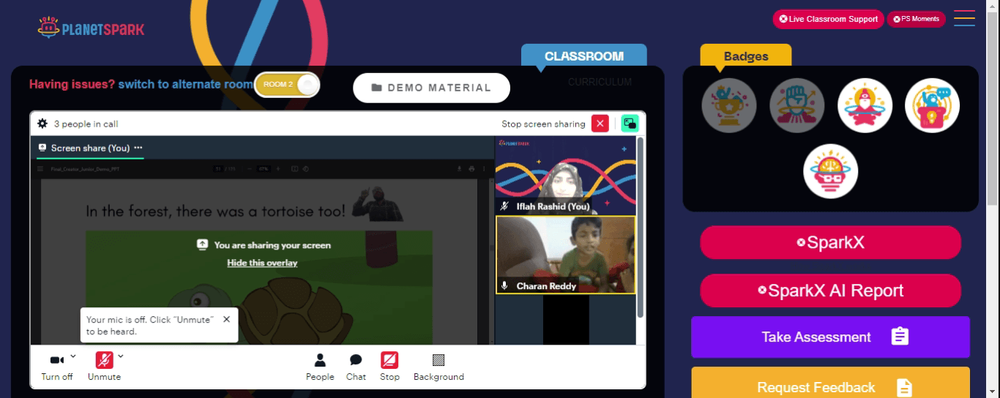Switch to the Curriculum tab
Image resolution: width=1000 pixels, height=398 pixels.
[x=599, y=82]
